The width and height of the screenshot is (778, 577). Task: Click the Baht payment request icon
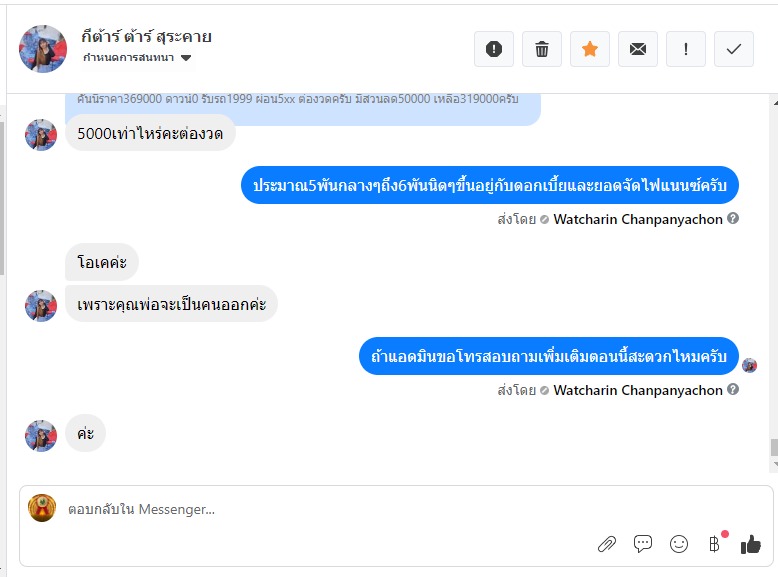tap(714, 544)
